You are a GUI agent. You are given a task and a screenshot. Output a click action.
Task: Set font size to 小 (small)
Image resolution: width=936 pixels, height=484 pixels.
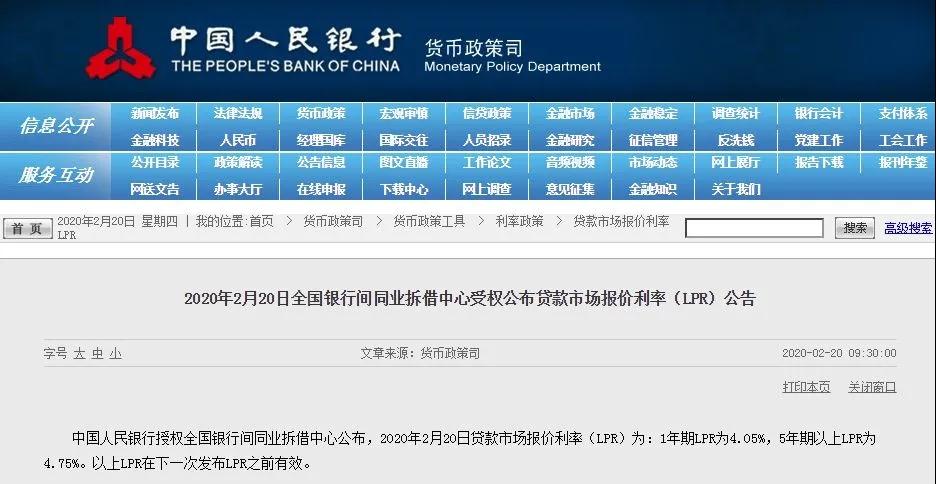115,354
